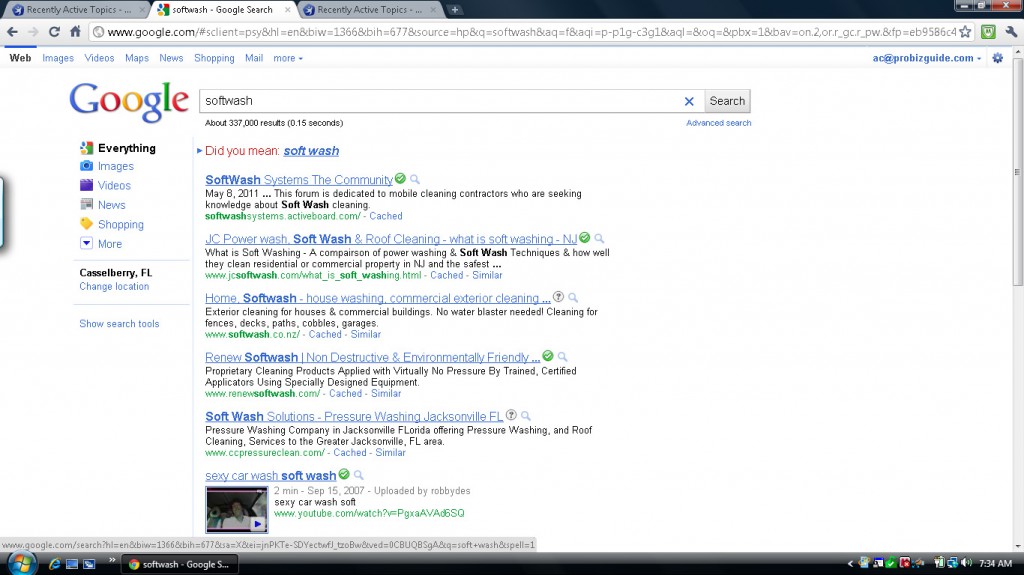Open SoftWash Systems The Community result
Image resolution: width=1024 pixels, height=575 pixels.
coord(299,180)
